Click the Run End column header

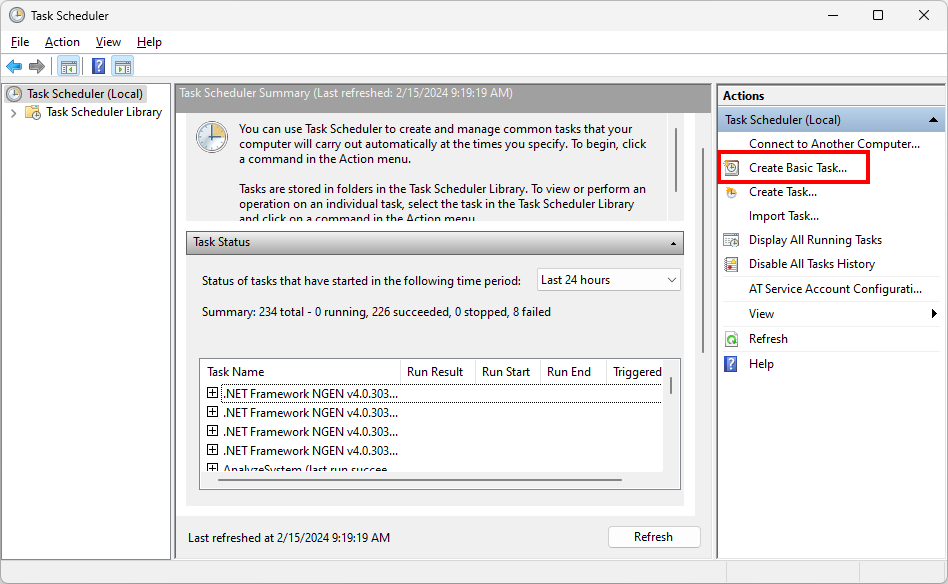pos(573,372)
